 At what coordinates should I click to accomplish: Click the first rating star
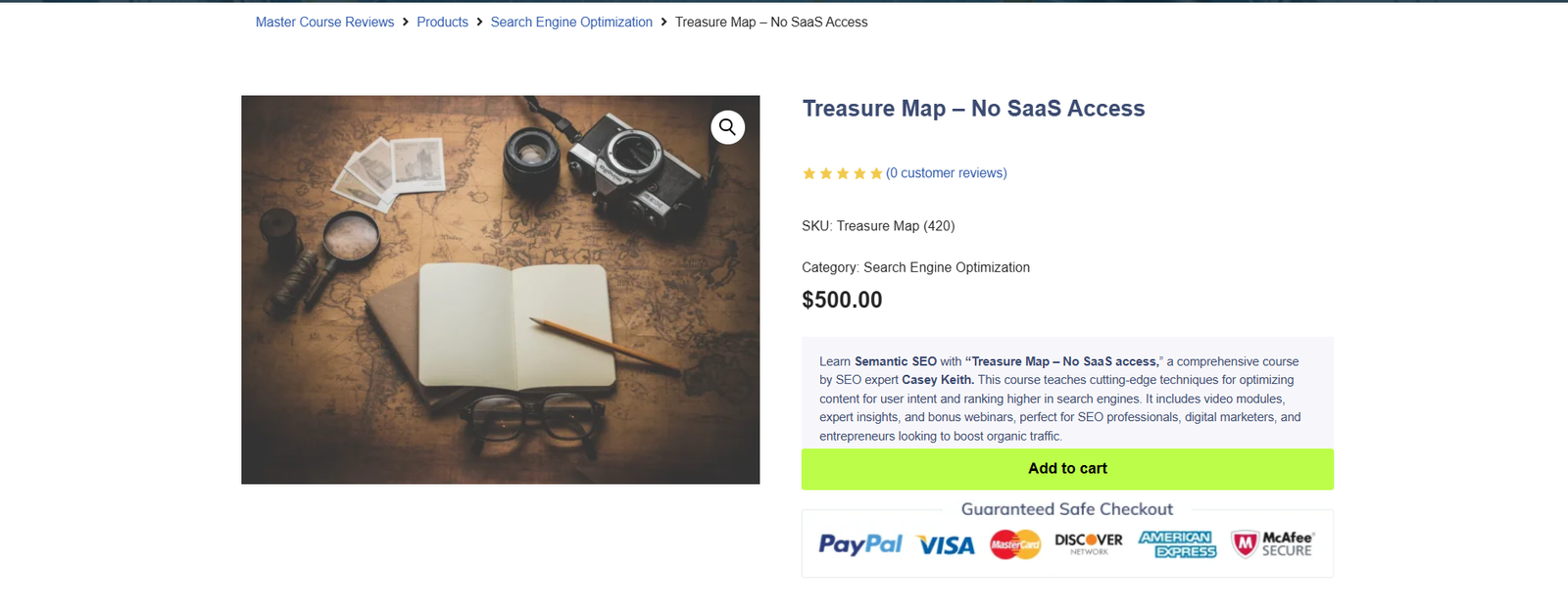point(808,172)
